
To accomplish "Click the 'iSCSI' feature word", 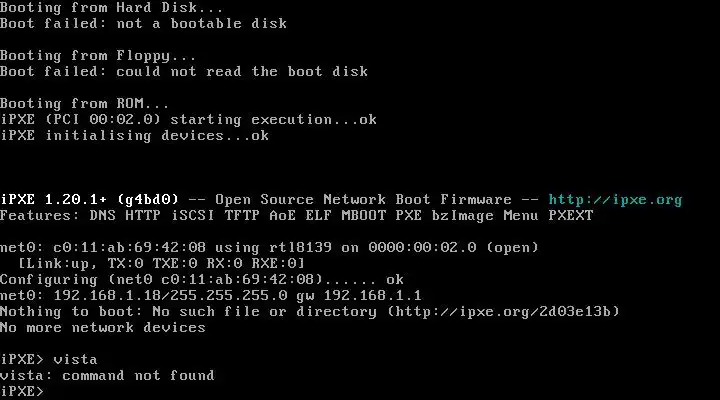I will pyautogui.click(x=192, y=216).
